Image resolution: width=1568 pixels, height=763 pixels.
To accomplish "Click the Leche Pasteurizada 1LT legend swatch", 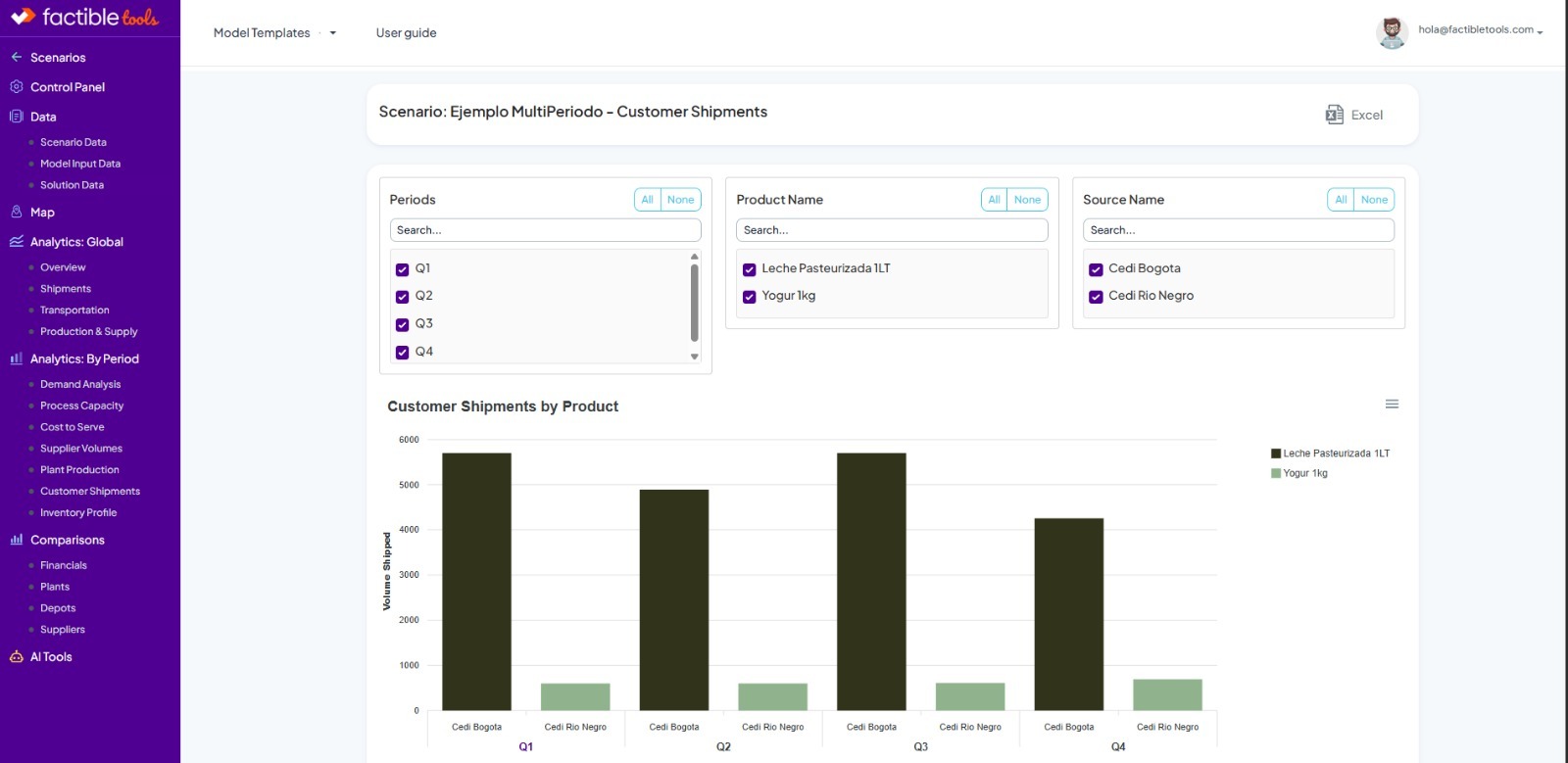I will point(1276,453).
